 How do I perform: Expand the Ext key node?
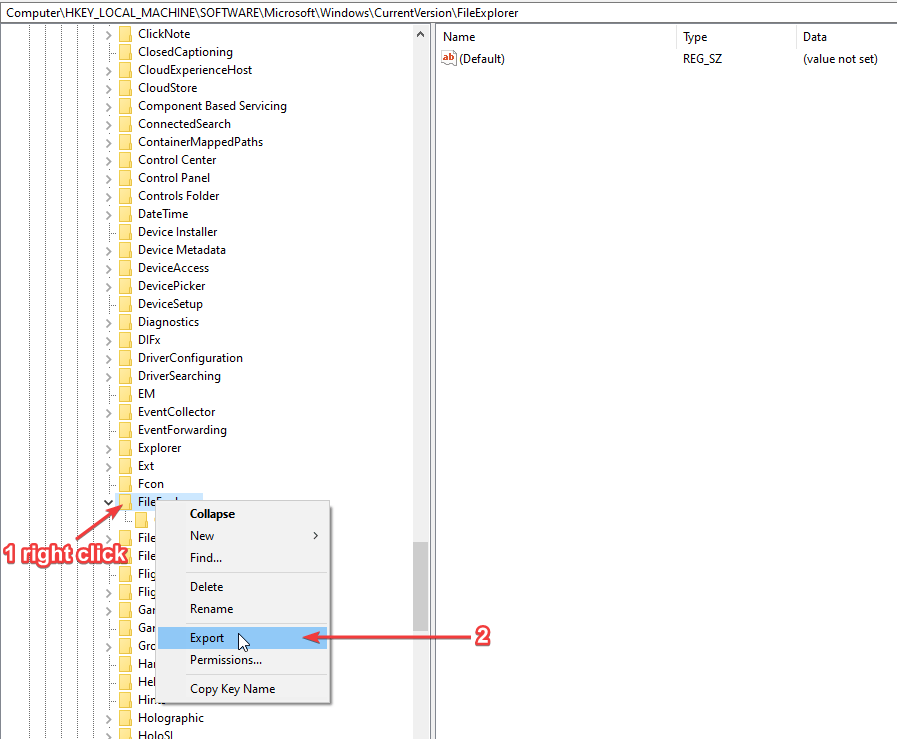coord(107,465)
